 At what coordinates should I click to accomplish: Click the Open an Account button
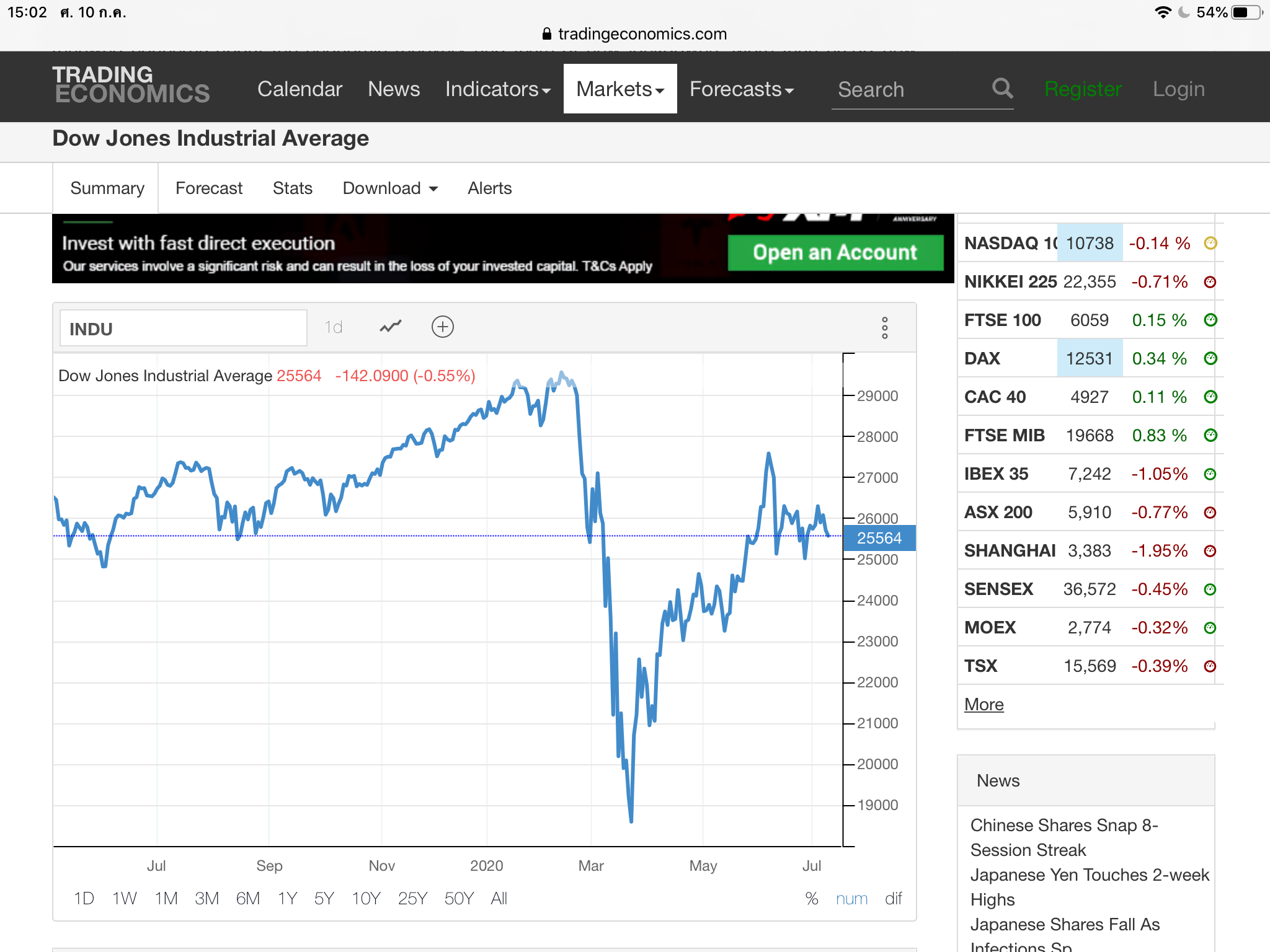click(x=835, y=253)
